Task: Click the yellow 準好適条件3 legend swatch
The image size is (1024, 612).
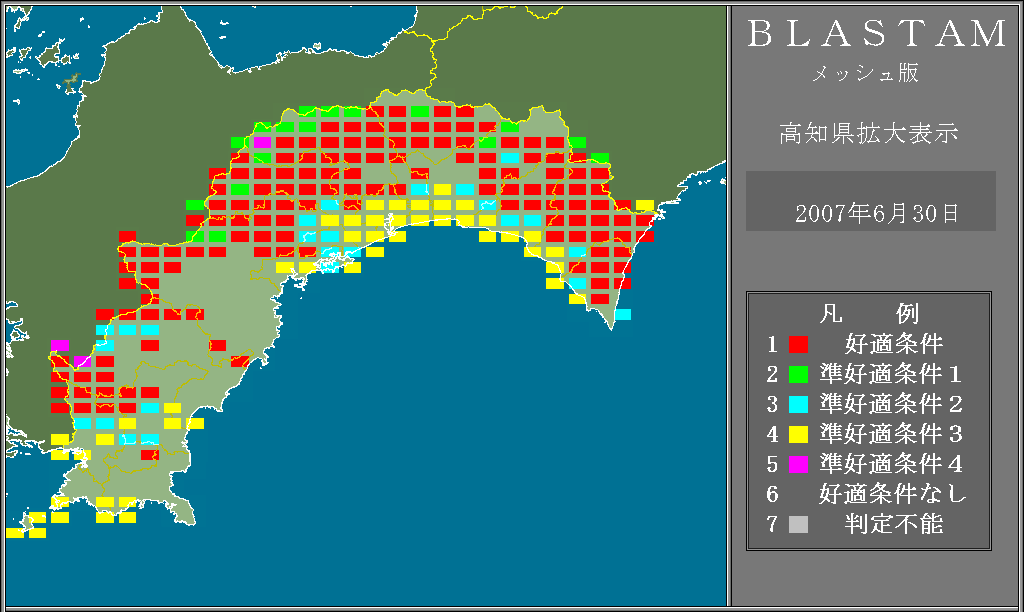Action: pyautogui.click(x=798, y=434)
